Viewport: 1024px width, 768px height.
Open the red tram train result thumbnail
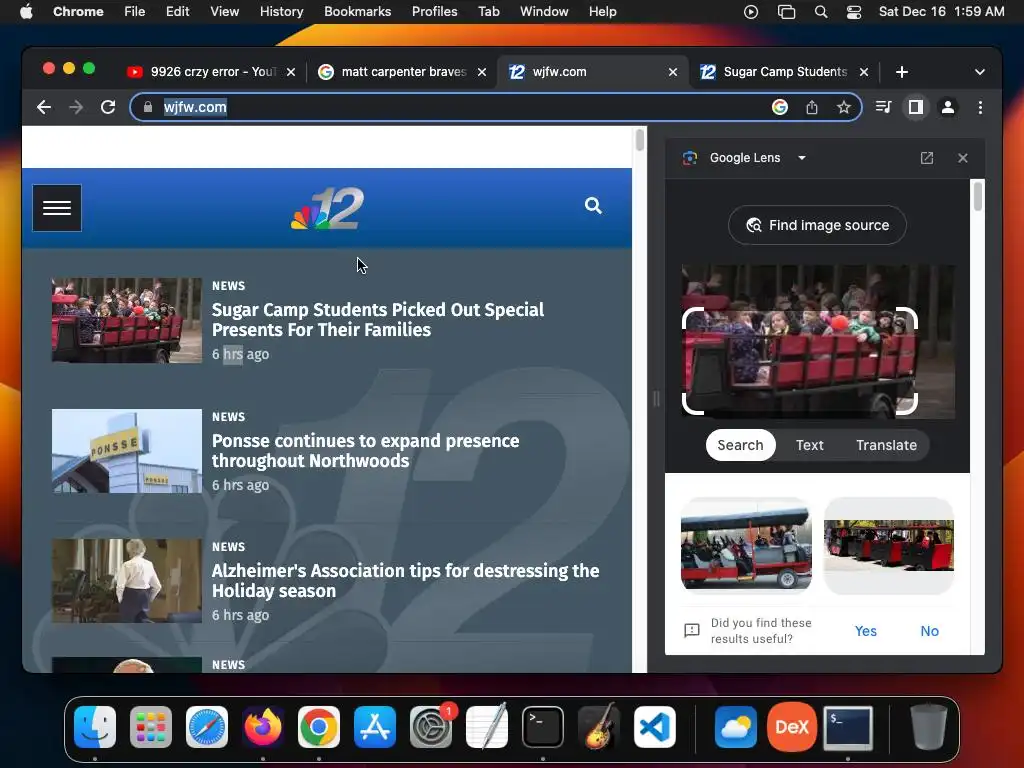(889, 545)
